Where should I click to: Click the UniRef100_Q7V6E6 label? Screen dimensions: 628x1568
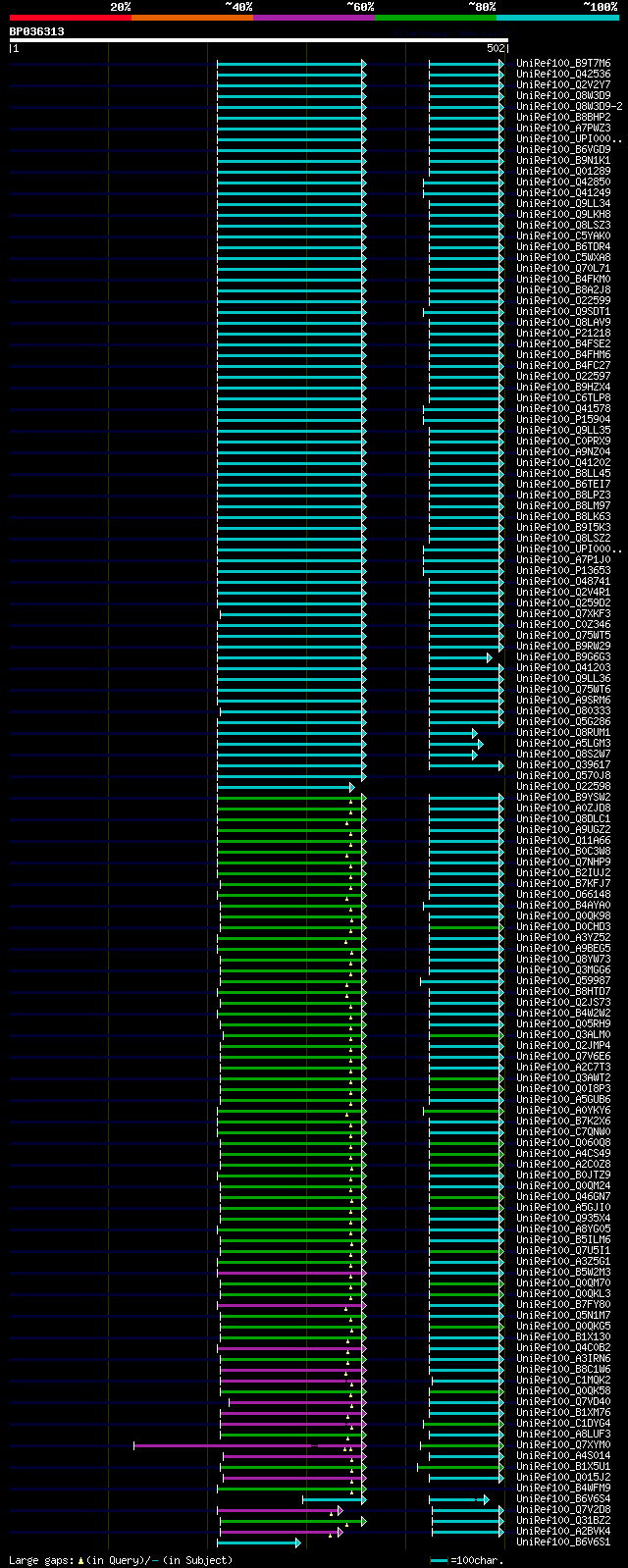tap(563, 1056)
